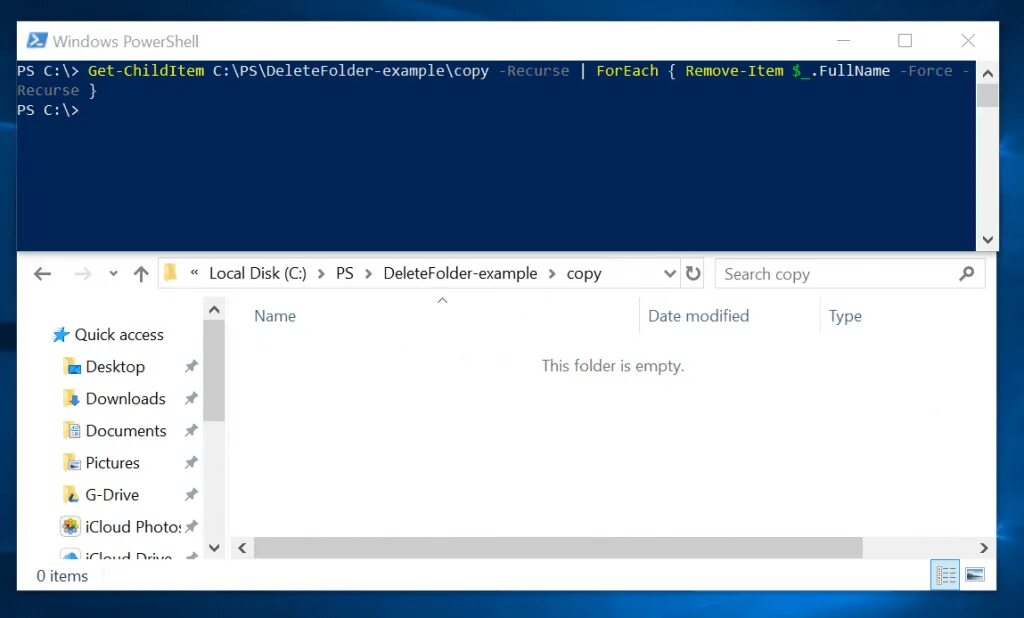
Task: Click the Windows PowerShell title bar icon
Action: 37,41
